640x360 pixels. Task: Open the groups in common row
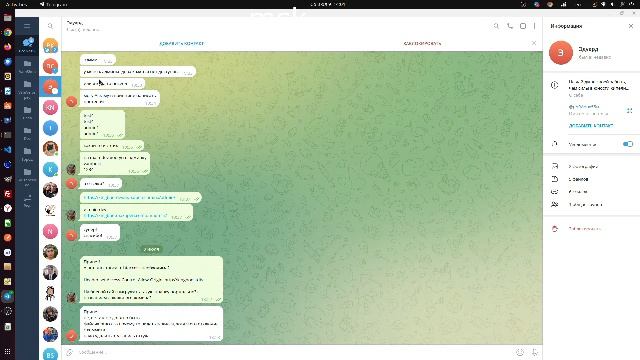point(591,204)
